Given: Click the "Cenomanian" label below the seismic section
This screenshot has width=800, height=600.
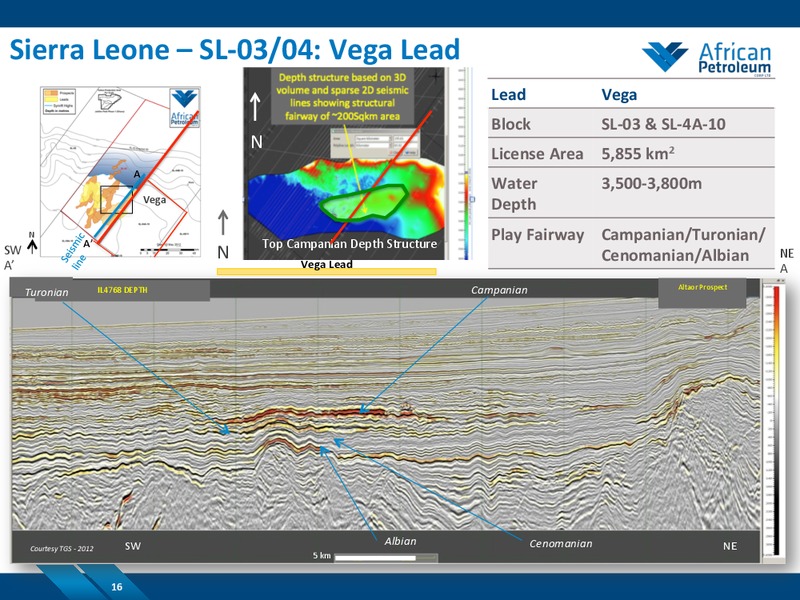Looking at the screenshot, I should coord(561,544).
